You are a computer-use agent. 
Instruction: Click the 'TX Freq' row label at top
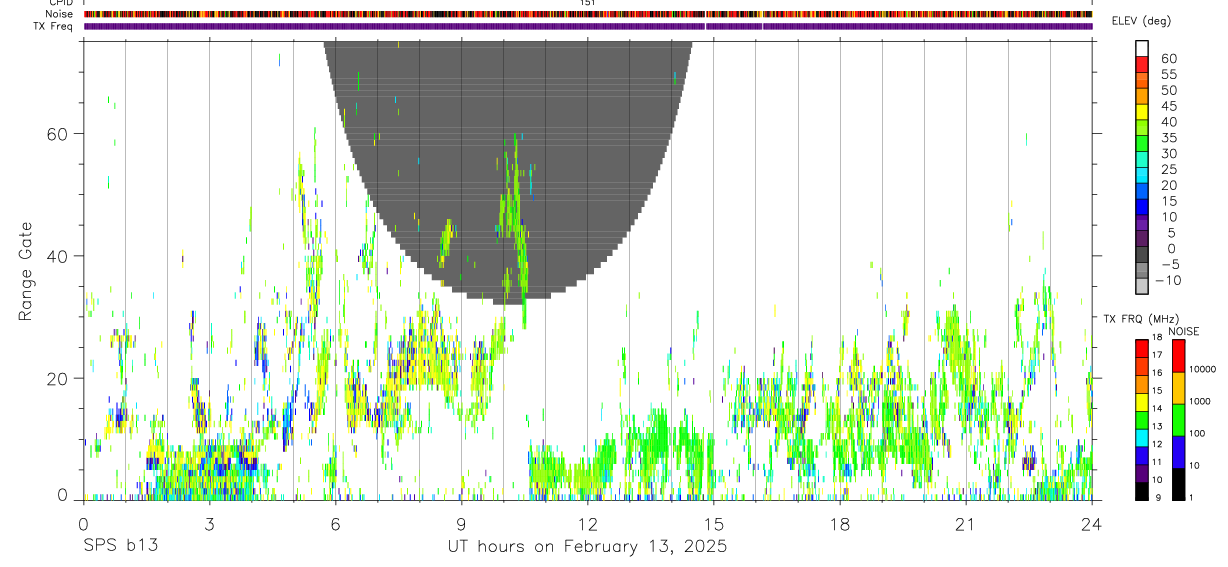tap(51, 26)
